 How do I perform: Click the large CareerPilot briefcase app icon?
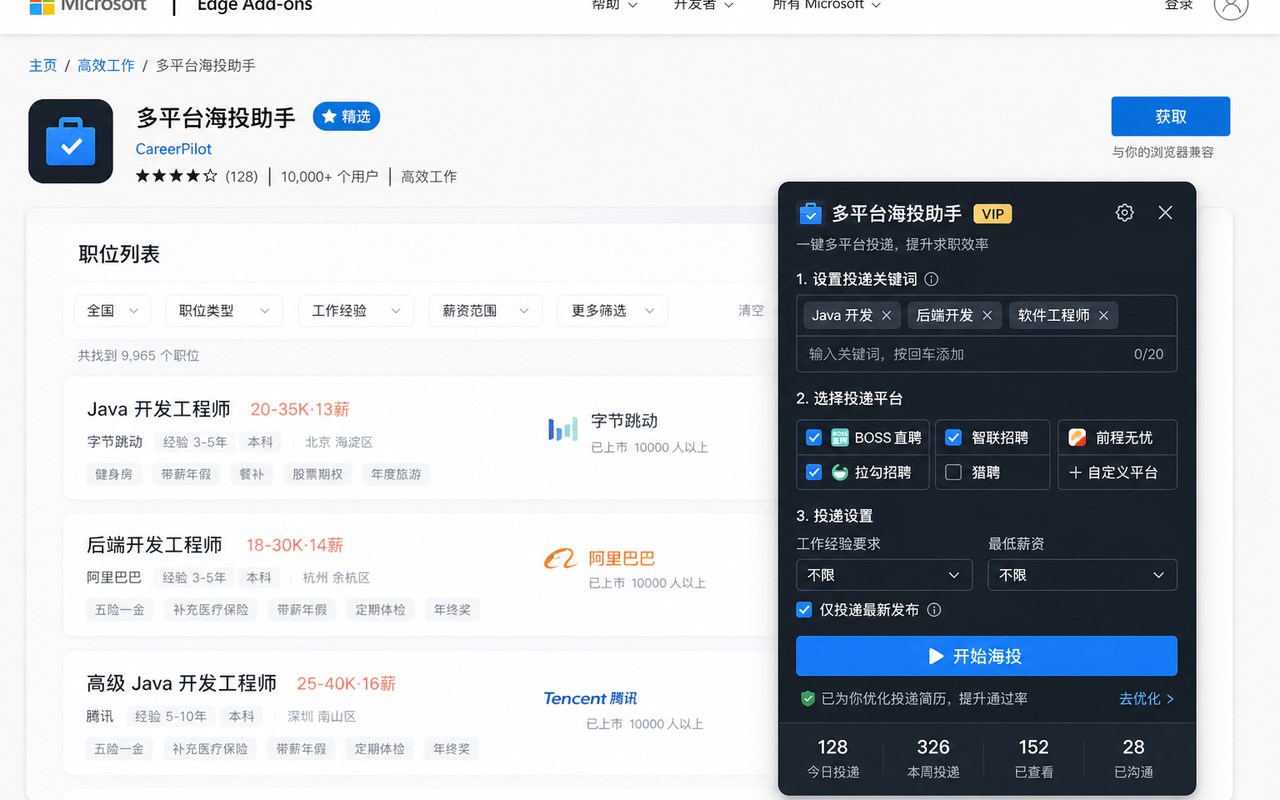click(71, 141)
